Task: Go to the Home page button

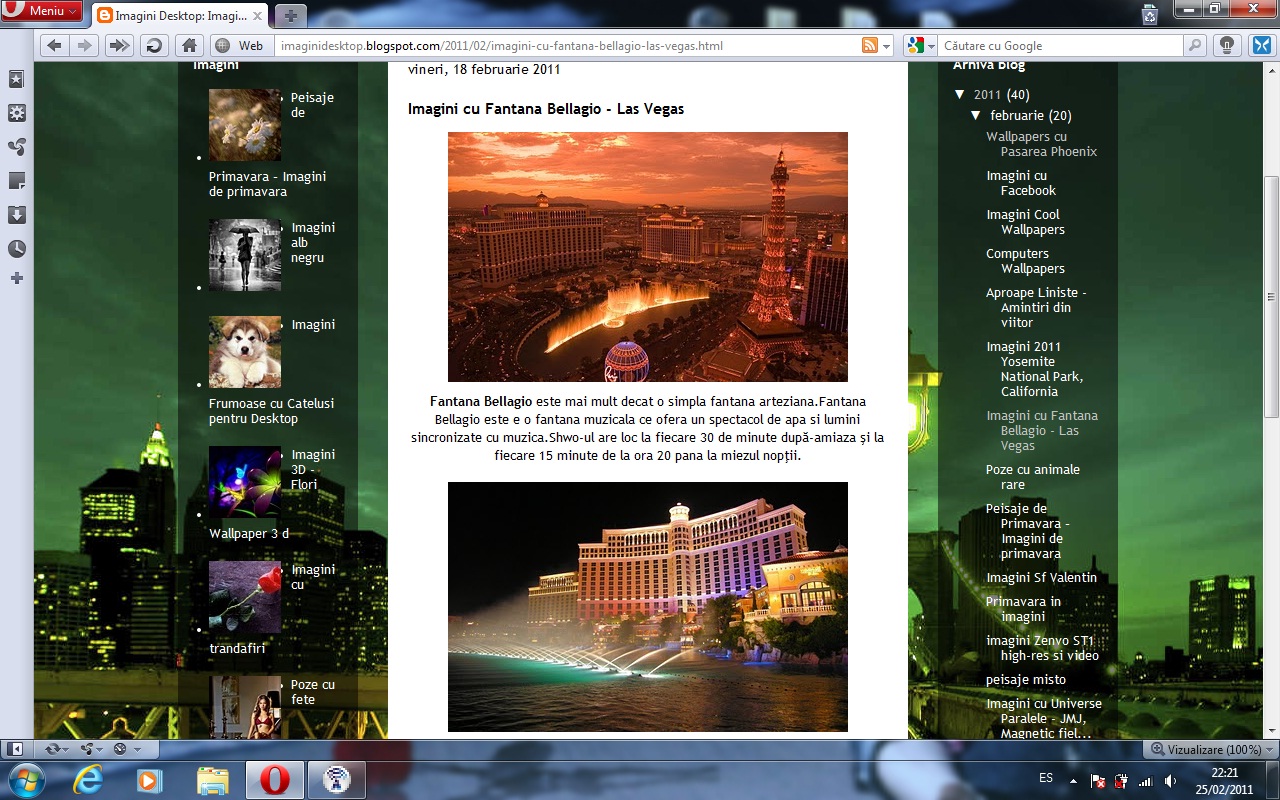Action: pos(188,45)
